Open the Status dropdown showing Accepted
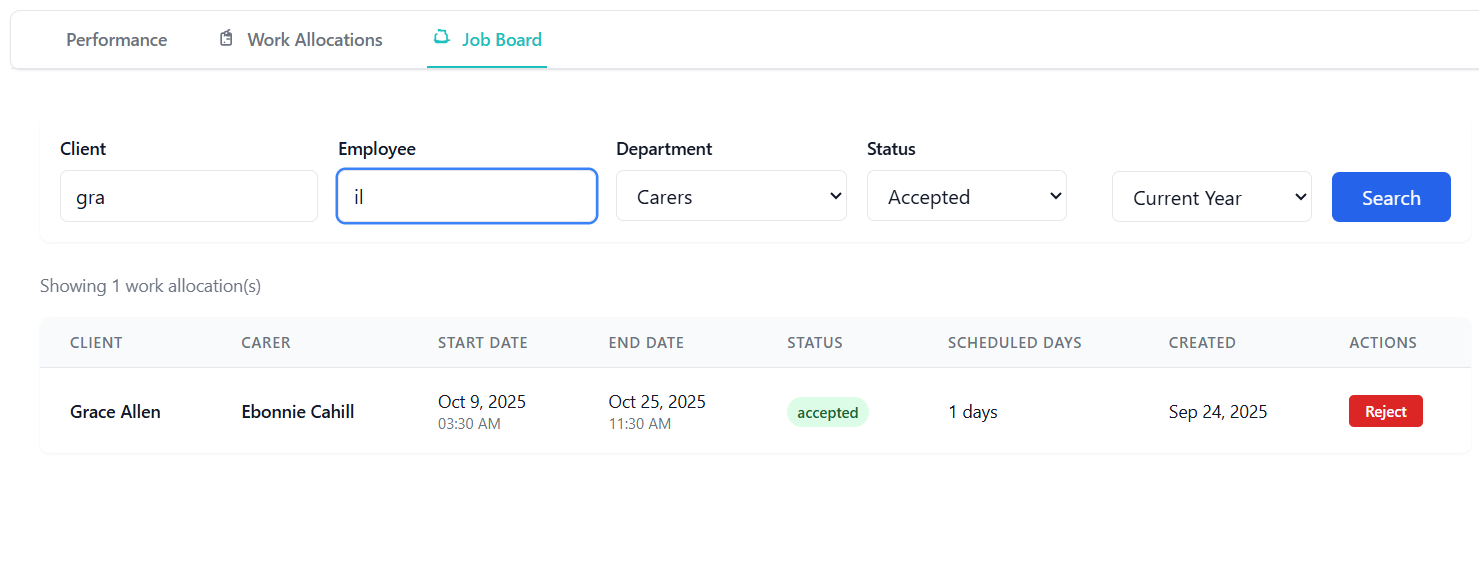Image resolution: width=1479 pixels, height=562 pixels. [x=966, y=196]
